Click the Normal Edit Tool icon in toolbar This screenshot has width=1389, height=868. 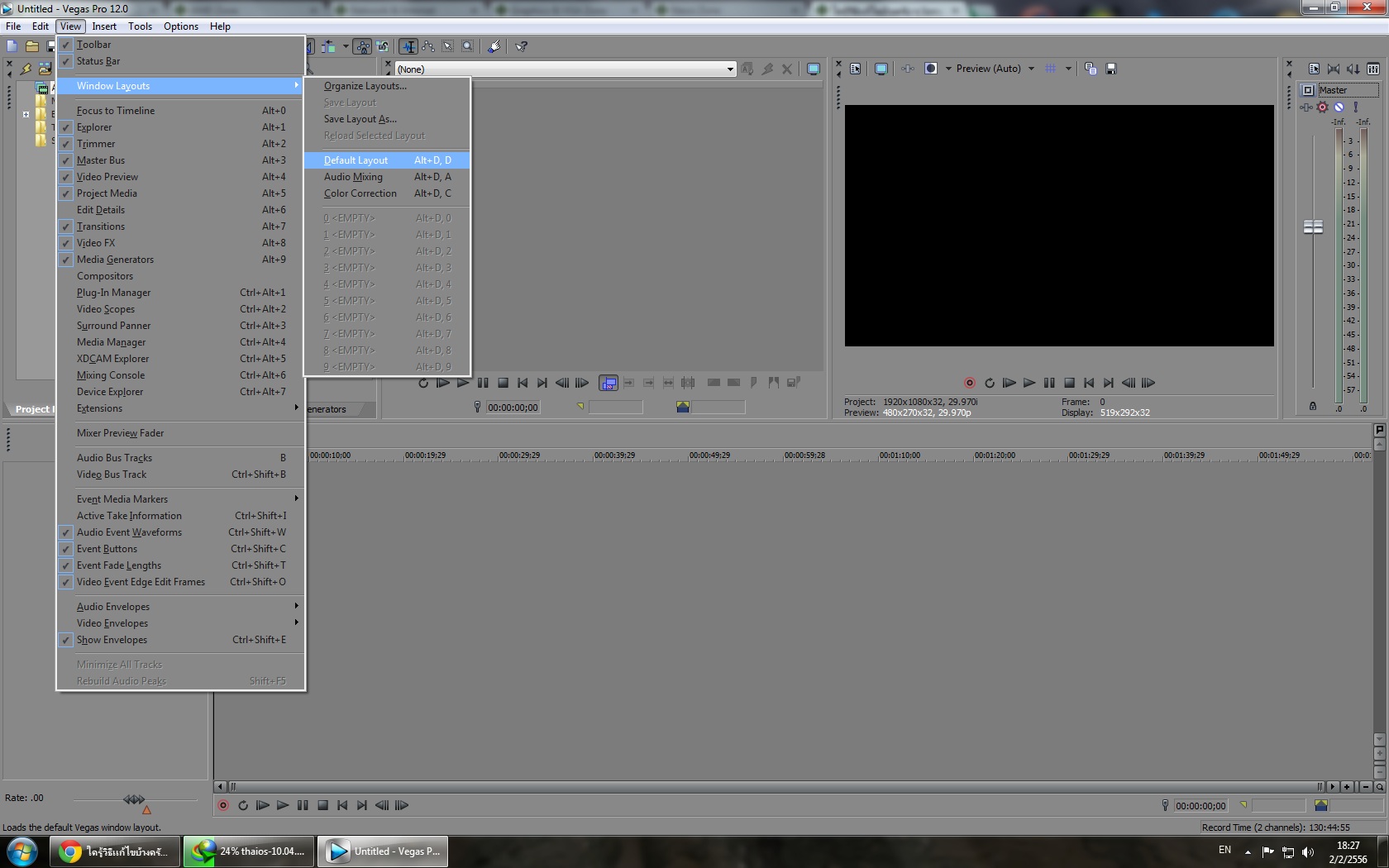point(408,46)
